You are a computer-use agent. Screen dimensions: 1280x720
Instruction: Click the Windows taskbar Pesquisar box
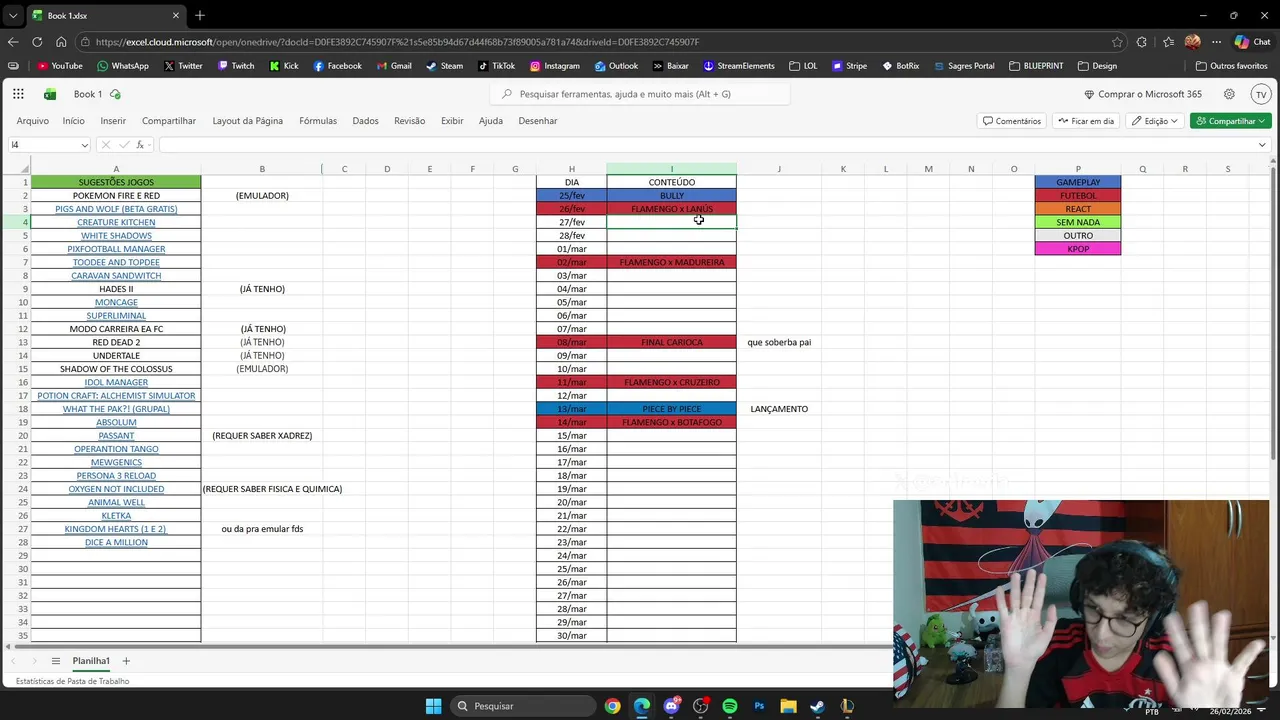521,706
